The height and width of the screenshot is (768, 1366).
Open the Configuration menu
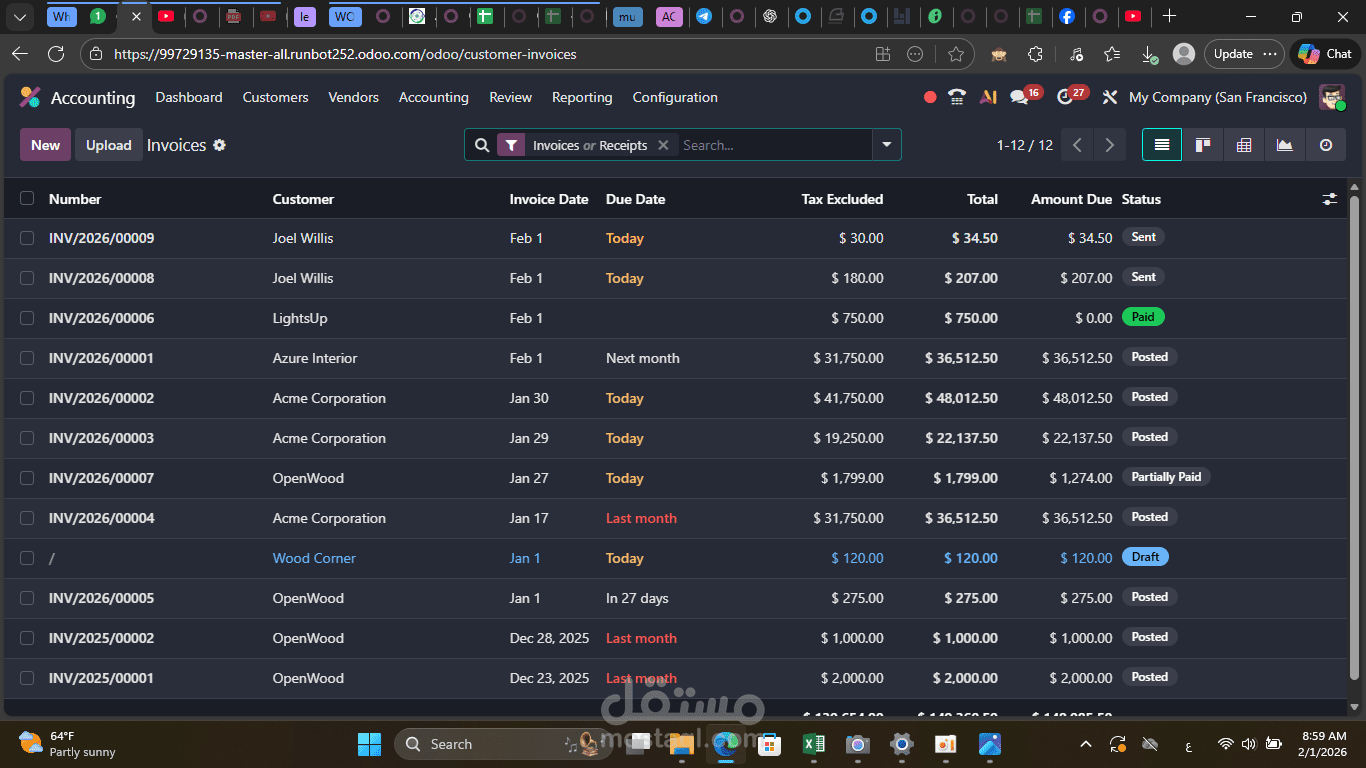point(675,97)
